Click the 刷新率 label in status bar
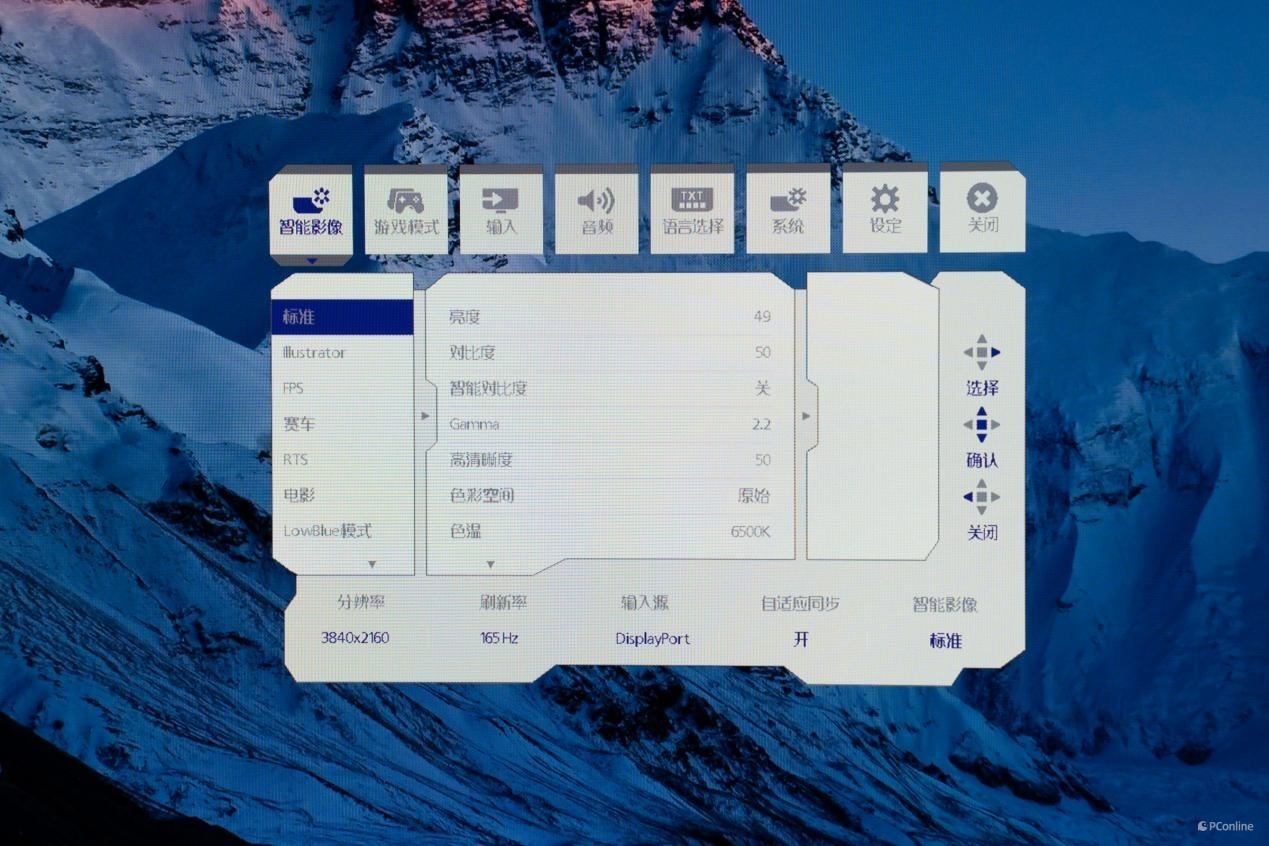Screen dimensions: 1269x846 click(x=503, y=602)
